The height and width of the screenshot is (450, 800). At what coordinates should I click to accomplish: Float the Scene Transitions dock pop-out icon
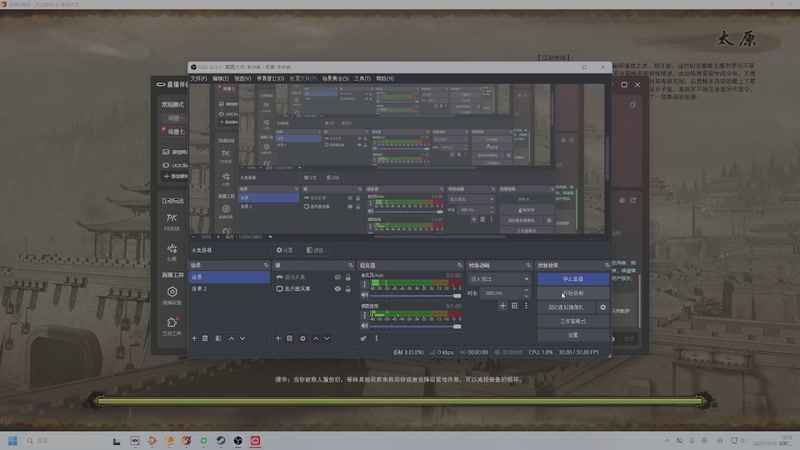528,265
